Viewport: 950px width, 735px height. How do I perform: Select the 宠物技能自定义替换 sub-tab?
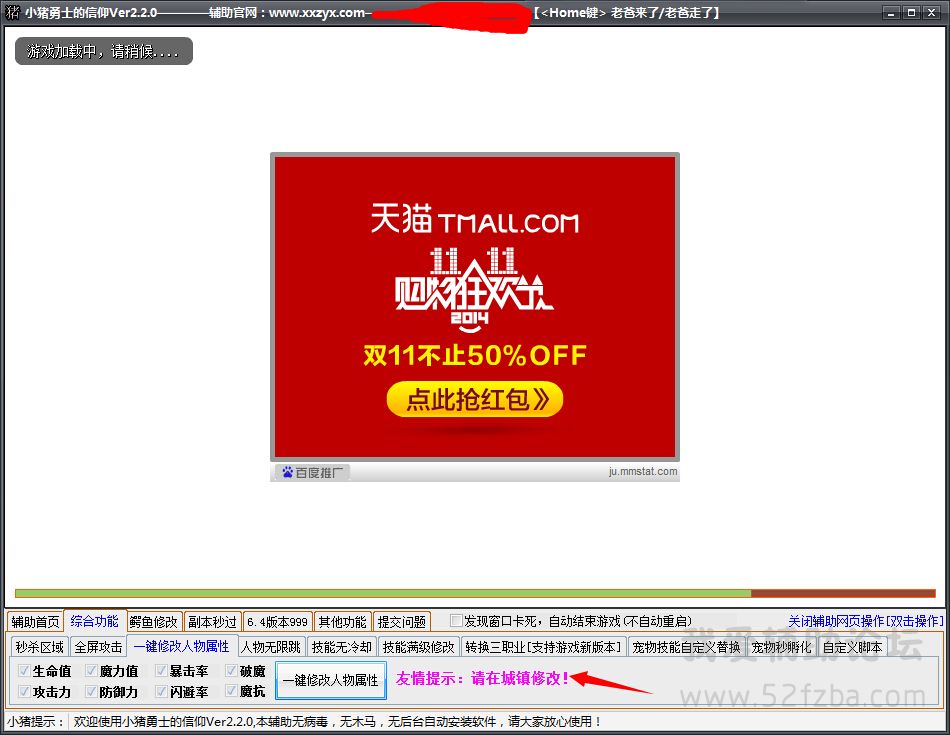click(686, 647)
